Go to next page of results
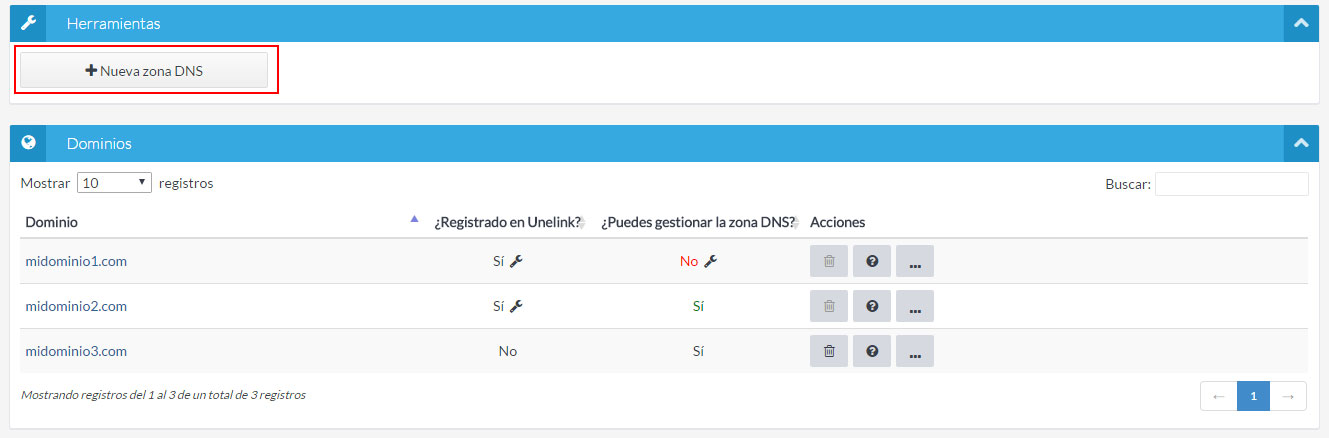Image resolution: width=1329 pixels, height=438 pixels. [x=1288, y=397]
